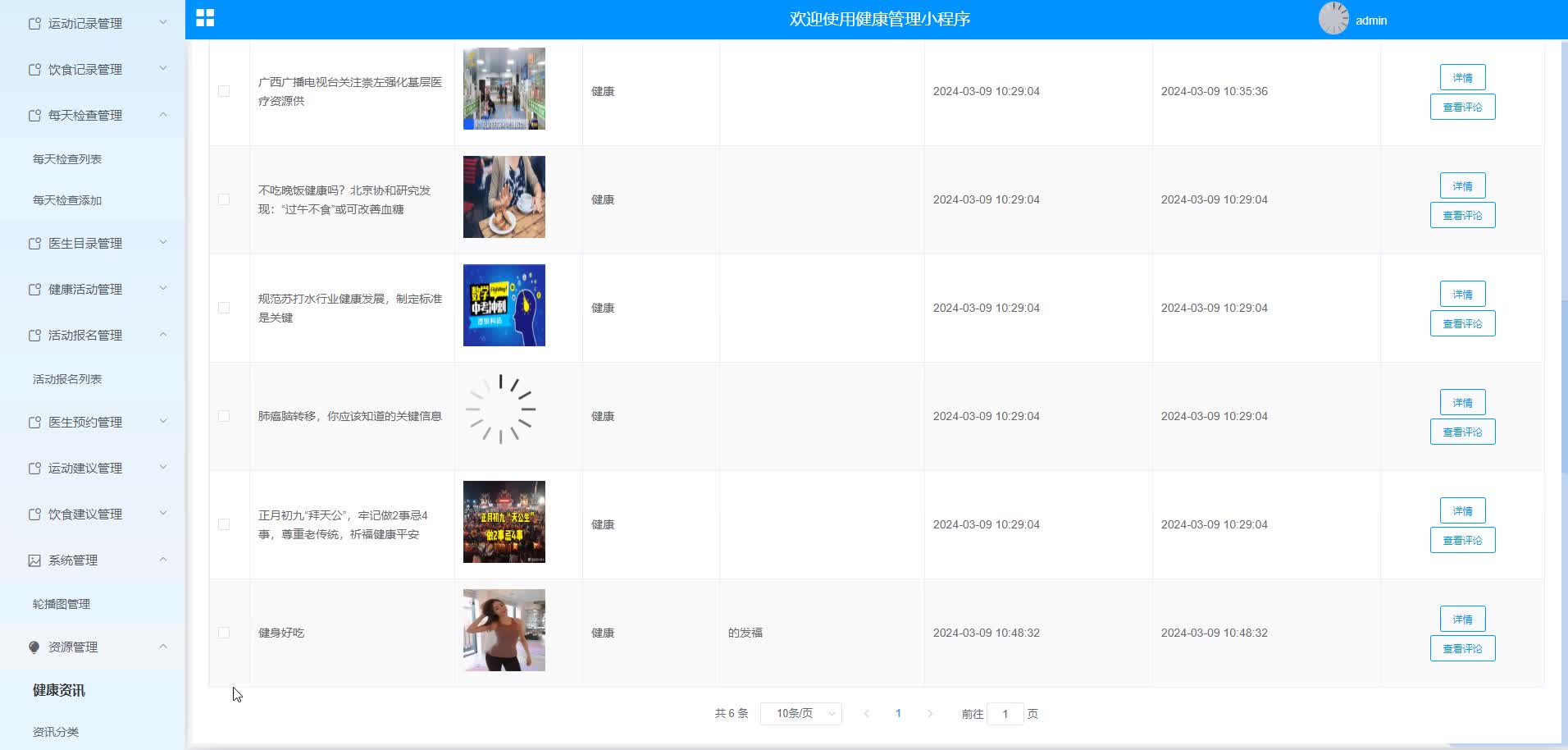This screenshot has height=750, width=1568.
Task: Click 详情 for 健身好吃 row
Action: coord(1462,619)
